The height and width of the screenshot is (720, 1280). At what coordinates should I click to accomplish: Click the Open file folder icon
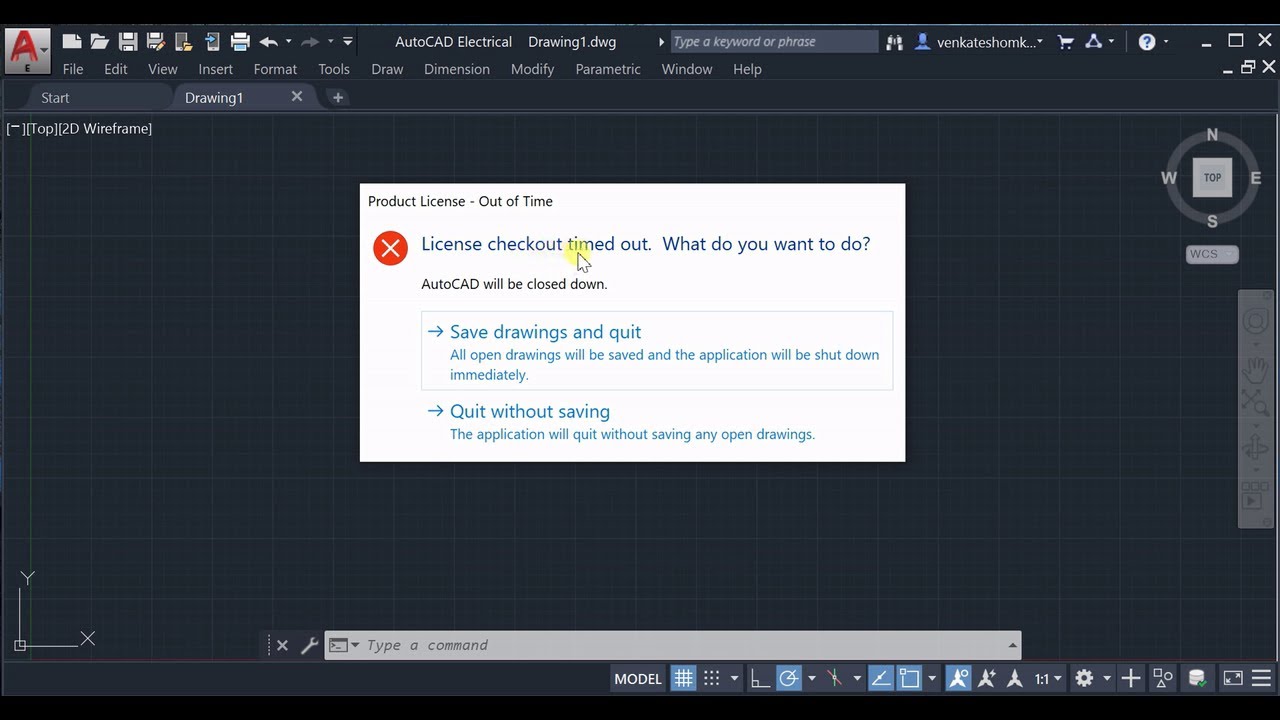[x=99, y=42]
